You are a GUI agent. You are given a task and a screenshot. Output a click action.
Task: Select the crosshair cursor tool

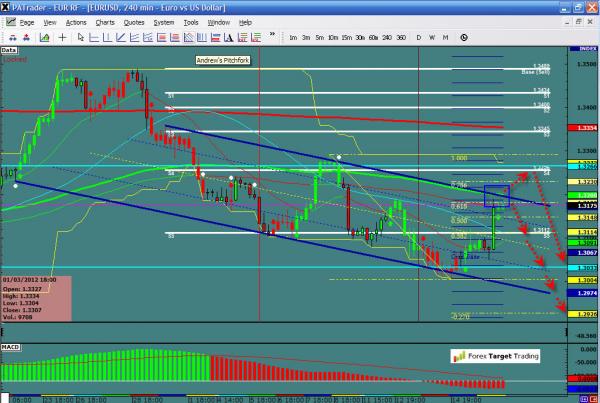click(62, 37)
